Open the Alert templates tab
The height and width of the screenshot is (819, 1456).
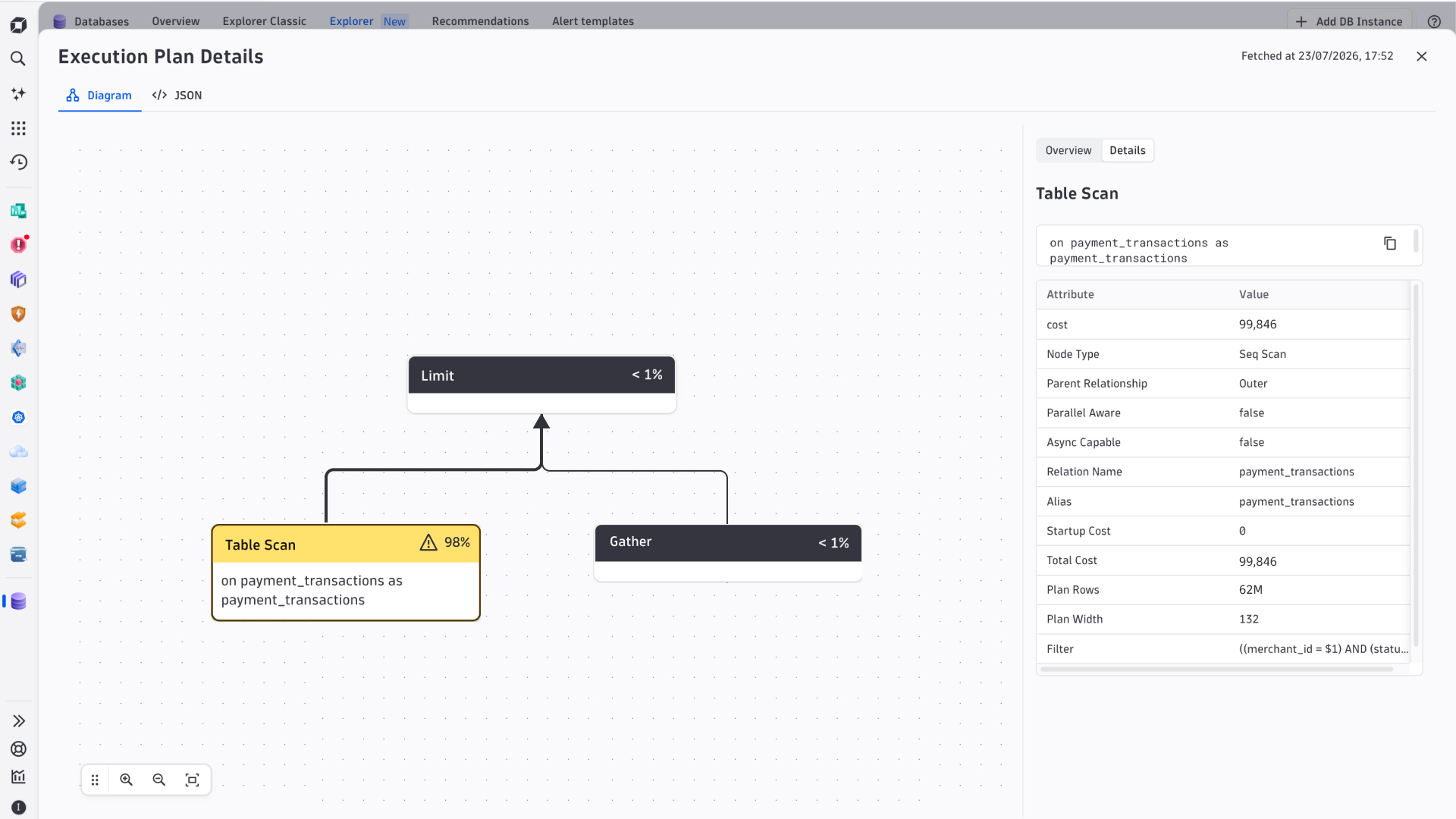(593, 21)
